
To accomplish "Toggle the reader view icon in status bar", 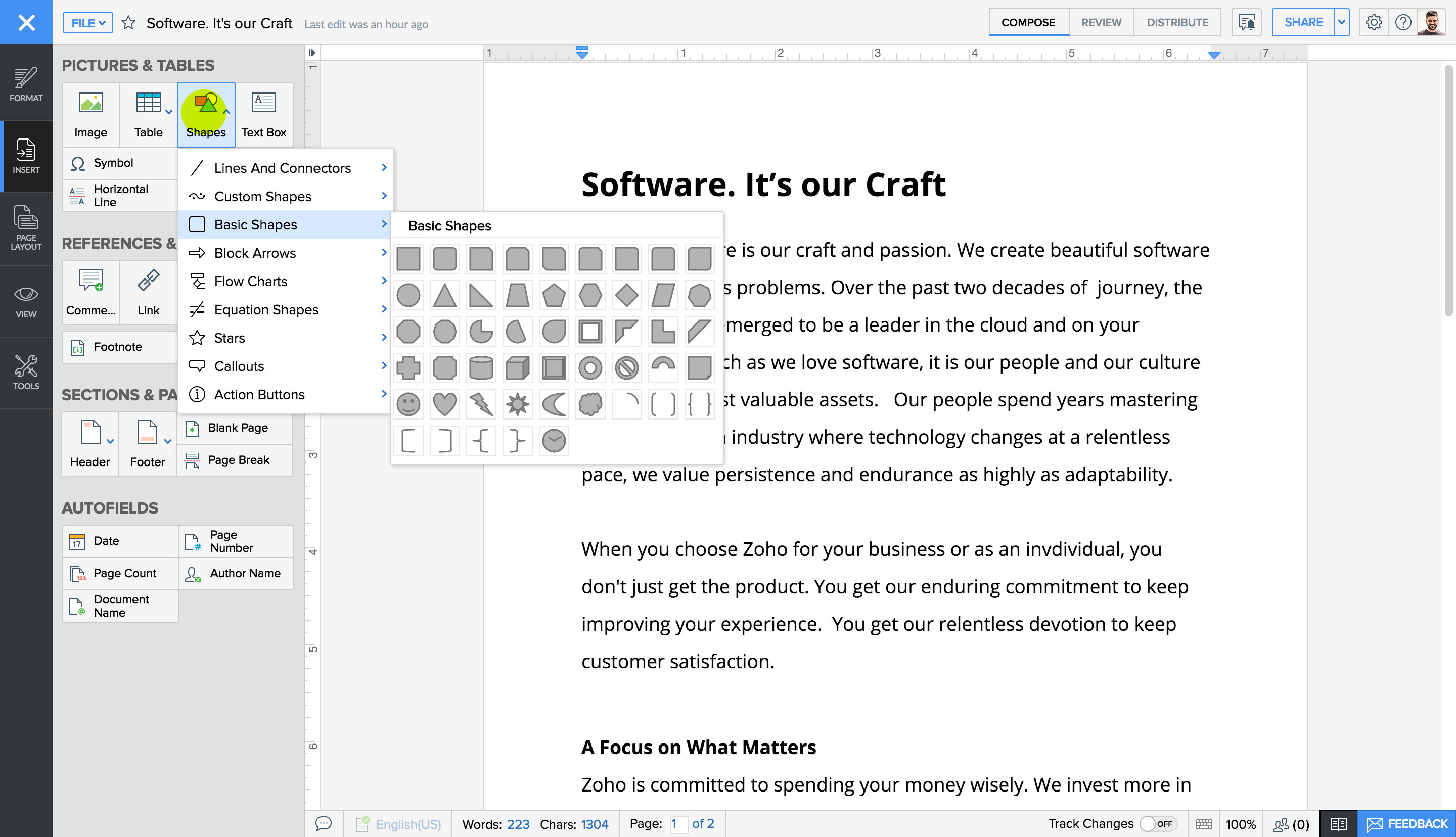I will (1338, 824).
